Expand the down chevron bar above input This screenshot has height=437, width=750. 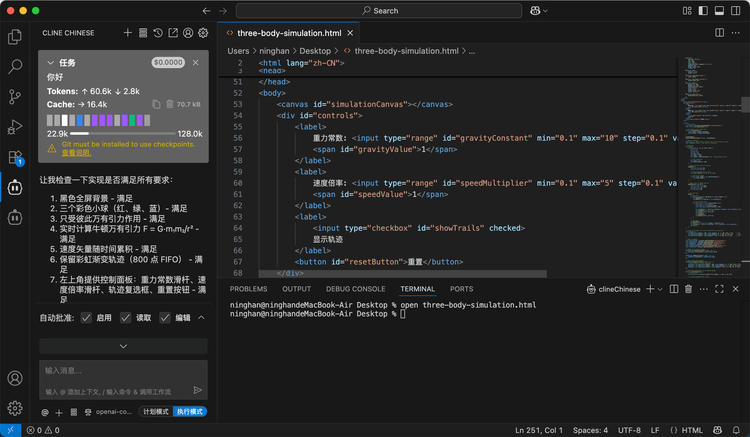[123, 346]
